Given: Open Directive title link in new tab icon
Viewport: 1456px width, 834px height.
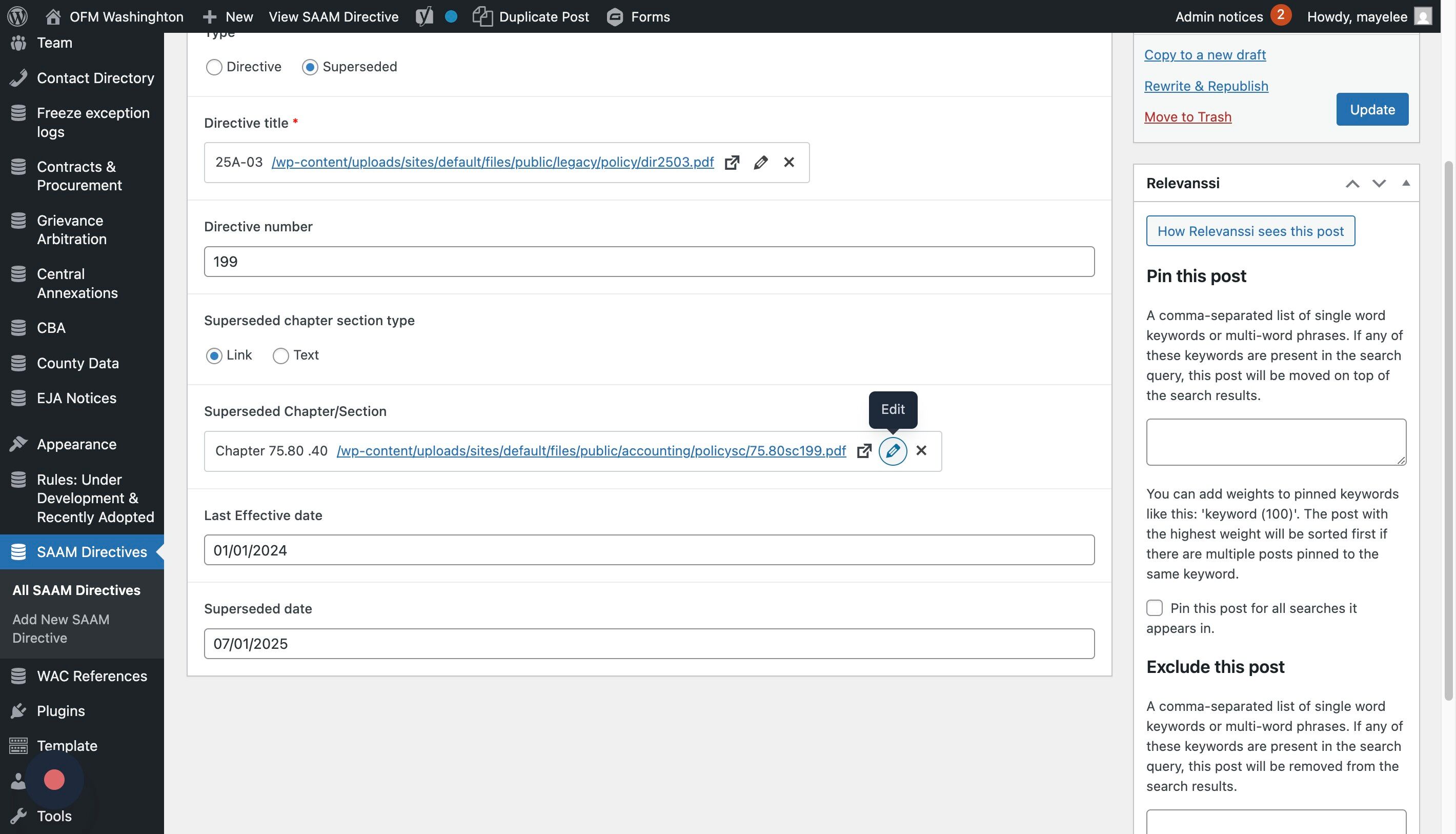Looking at the screenshot, I should [732, 163].
